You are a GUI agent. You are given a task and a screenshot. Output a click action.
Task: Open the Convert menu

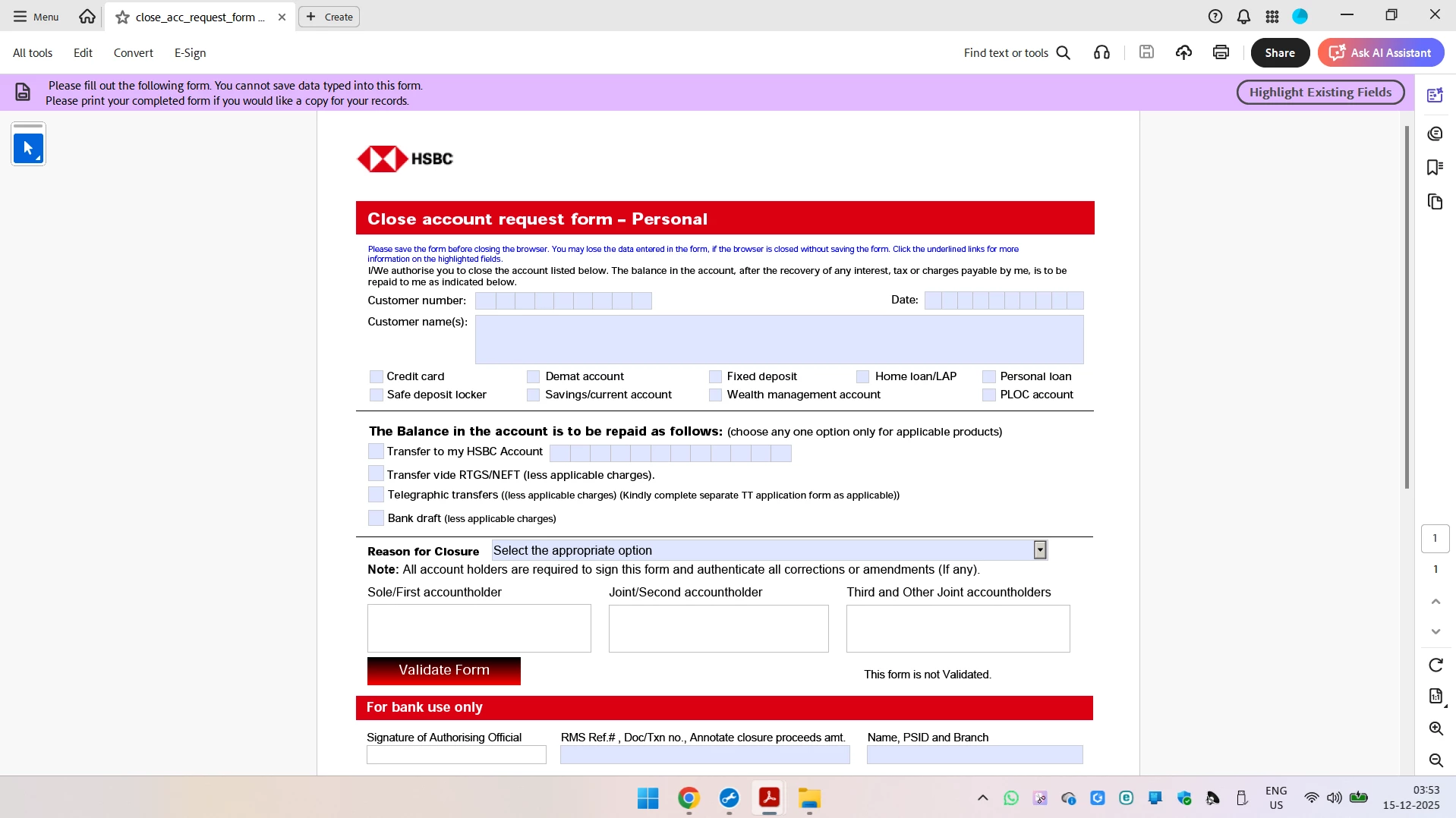click(133, 52)
